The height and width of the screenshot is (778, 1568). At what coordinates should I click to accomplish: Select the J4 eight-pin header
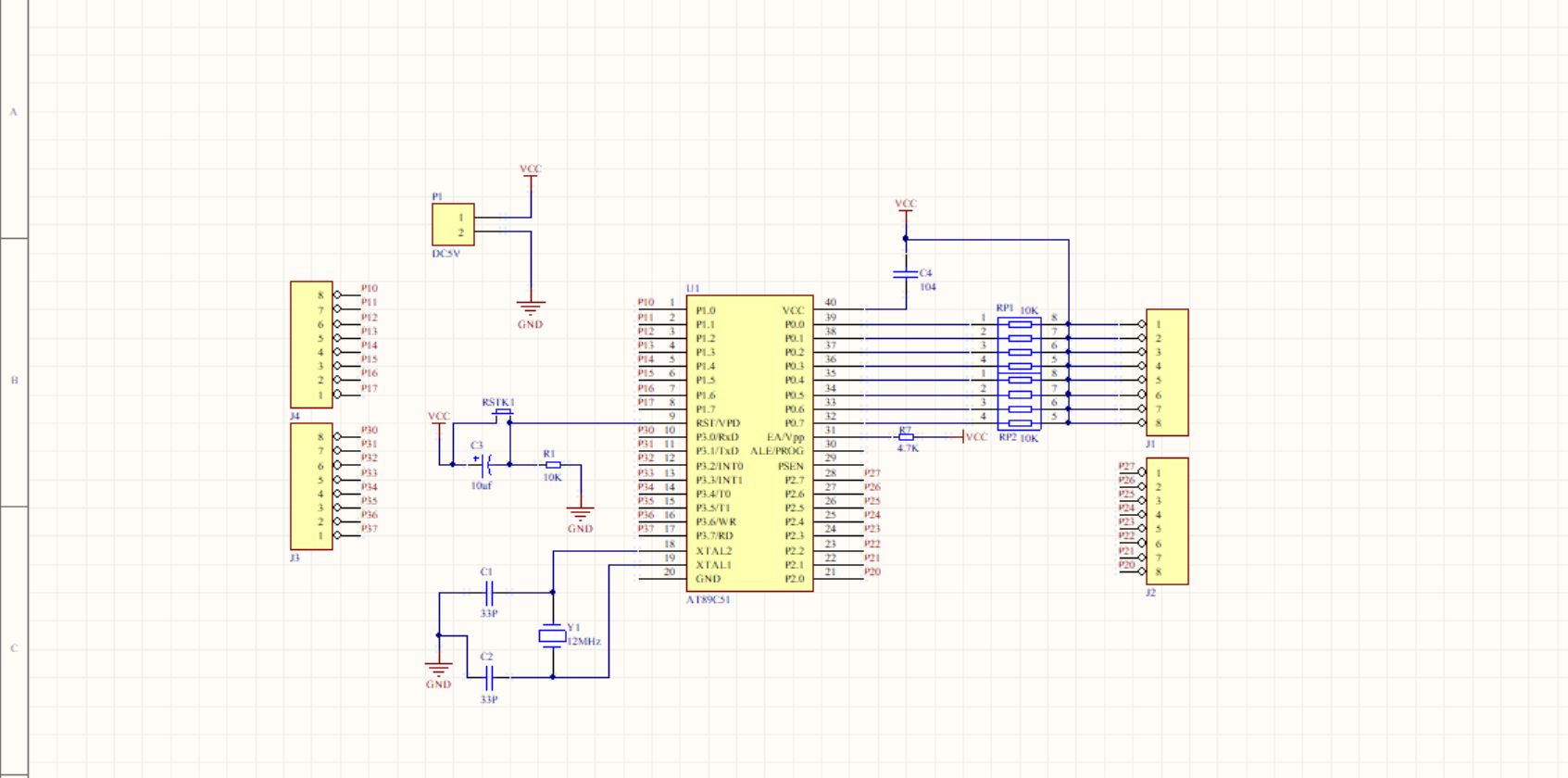(x=311, y=345)
